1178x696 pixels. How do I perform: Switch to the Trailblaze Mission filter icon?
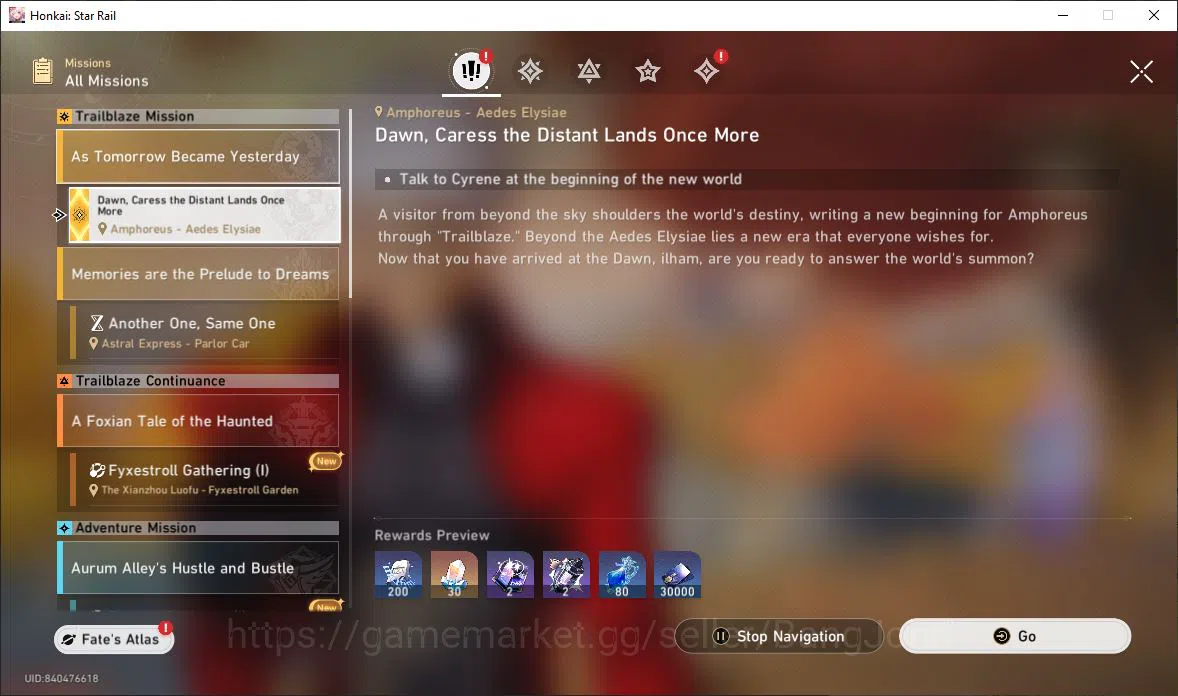[x=530, y=71]
